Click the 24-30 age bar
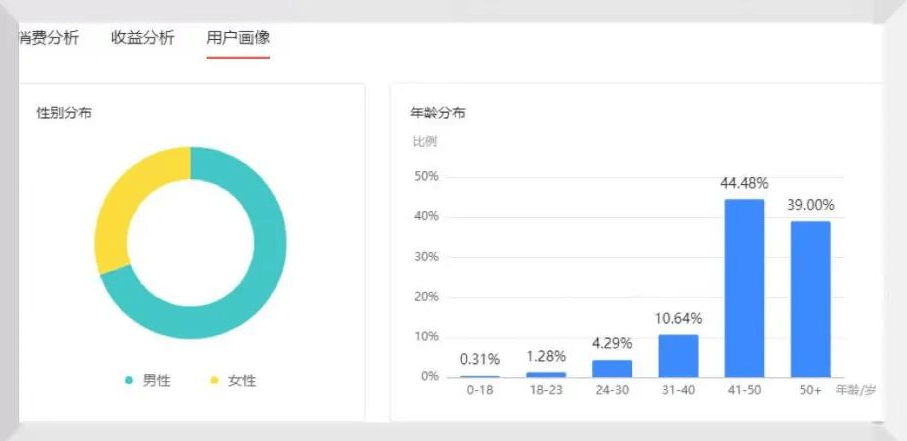 pos(612,368)
